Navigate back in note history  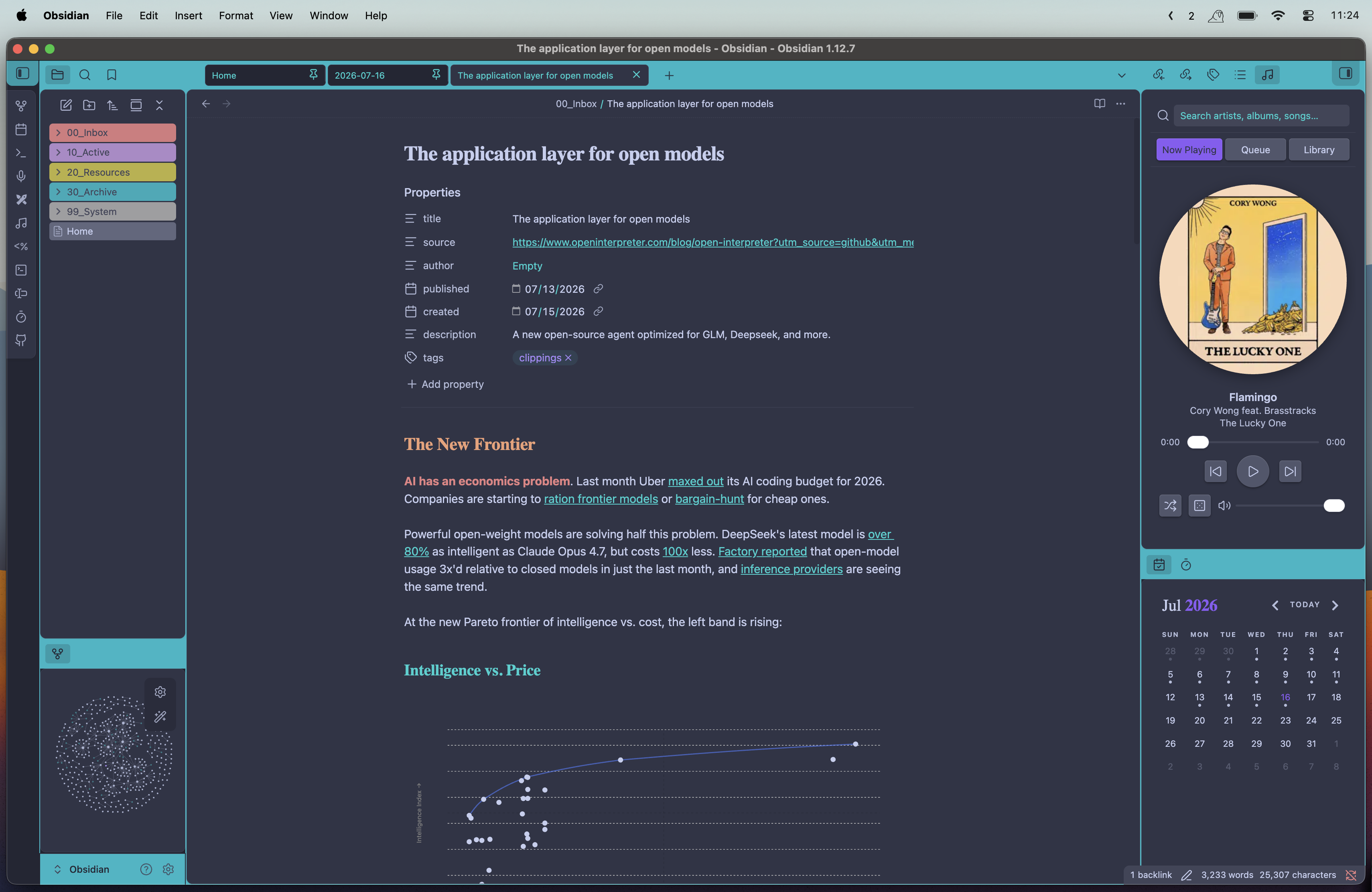click(x=206, y=104)
